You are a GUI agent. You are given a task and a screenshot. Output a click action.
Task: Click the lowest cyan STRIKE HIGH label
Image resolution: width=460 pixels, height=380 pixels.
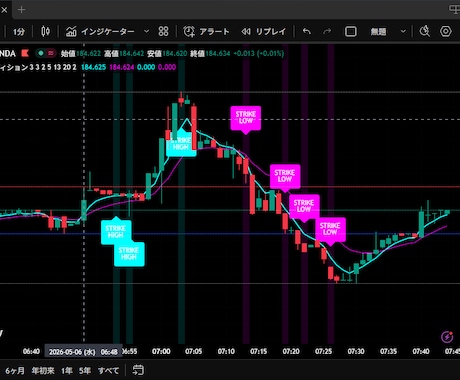tap(129, 254)
